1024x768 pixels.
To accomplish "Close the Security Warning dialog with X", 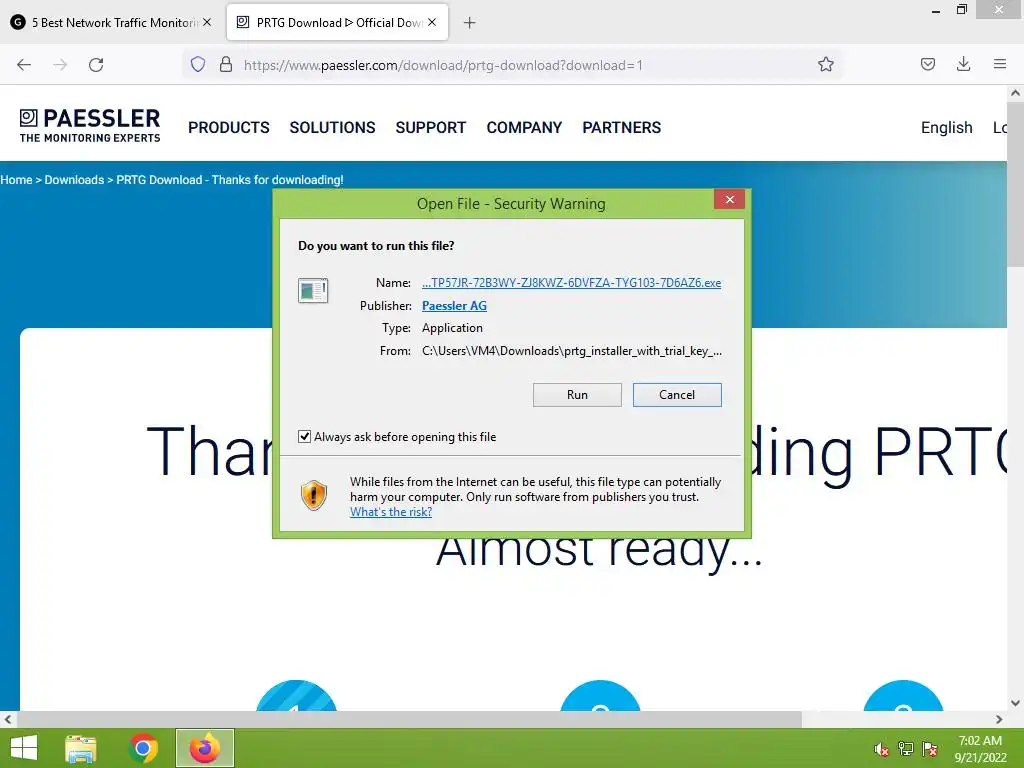I will (729, 199).
